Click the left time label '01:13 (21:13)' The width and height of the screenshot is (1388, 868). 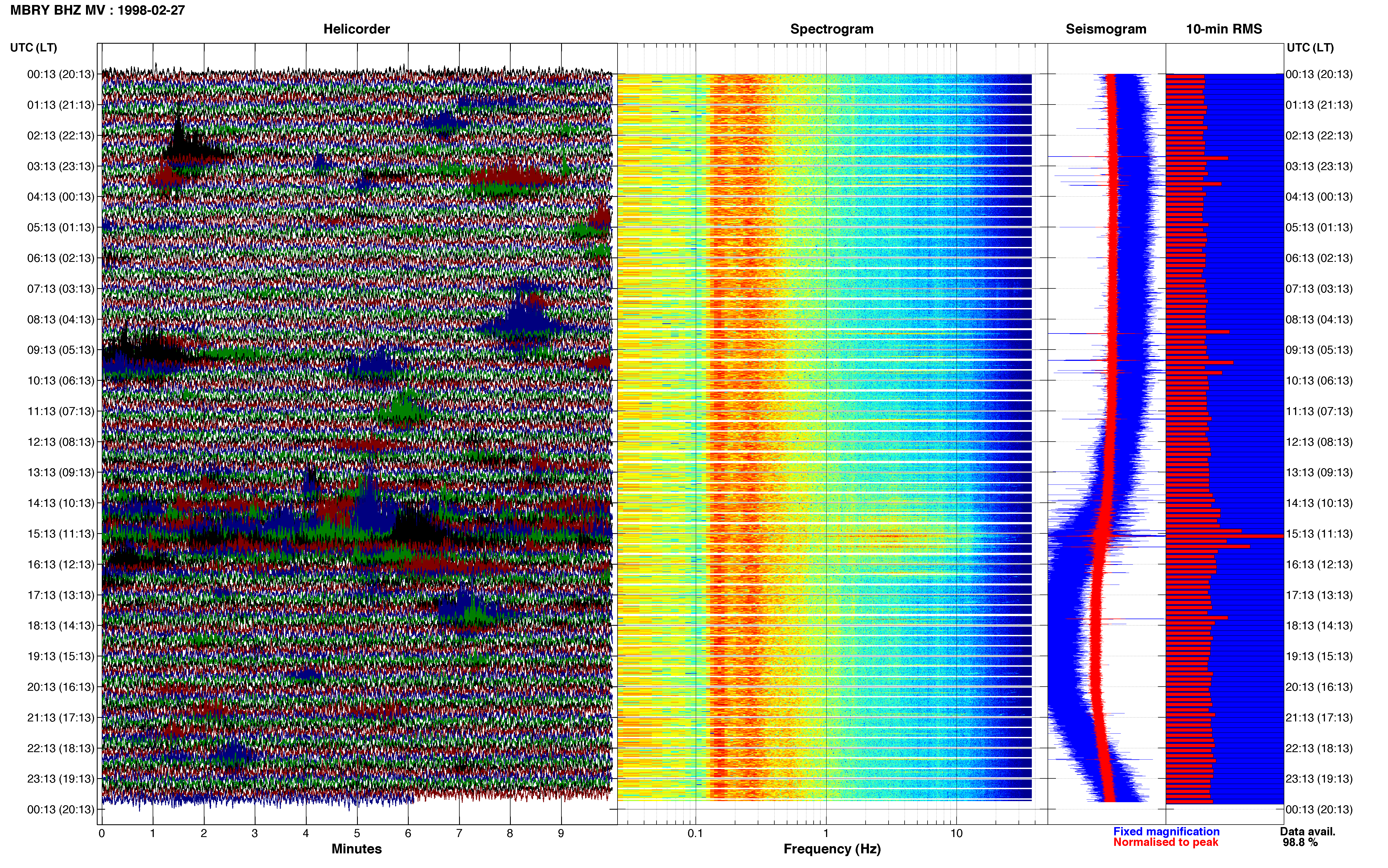61,105
